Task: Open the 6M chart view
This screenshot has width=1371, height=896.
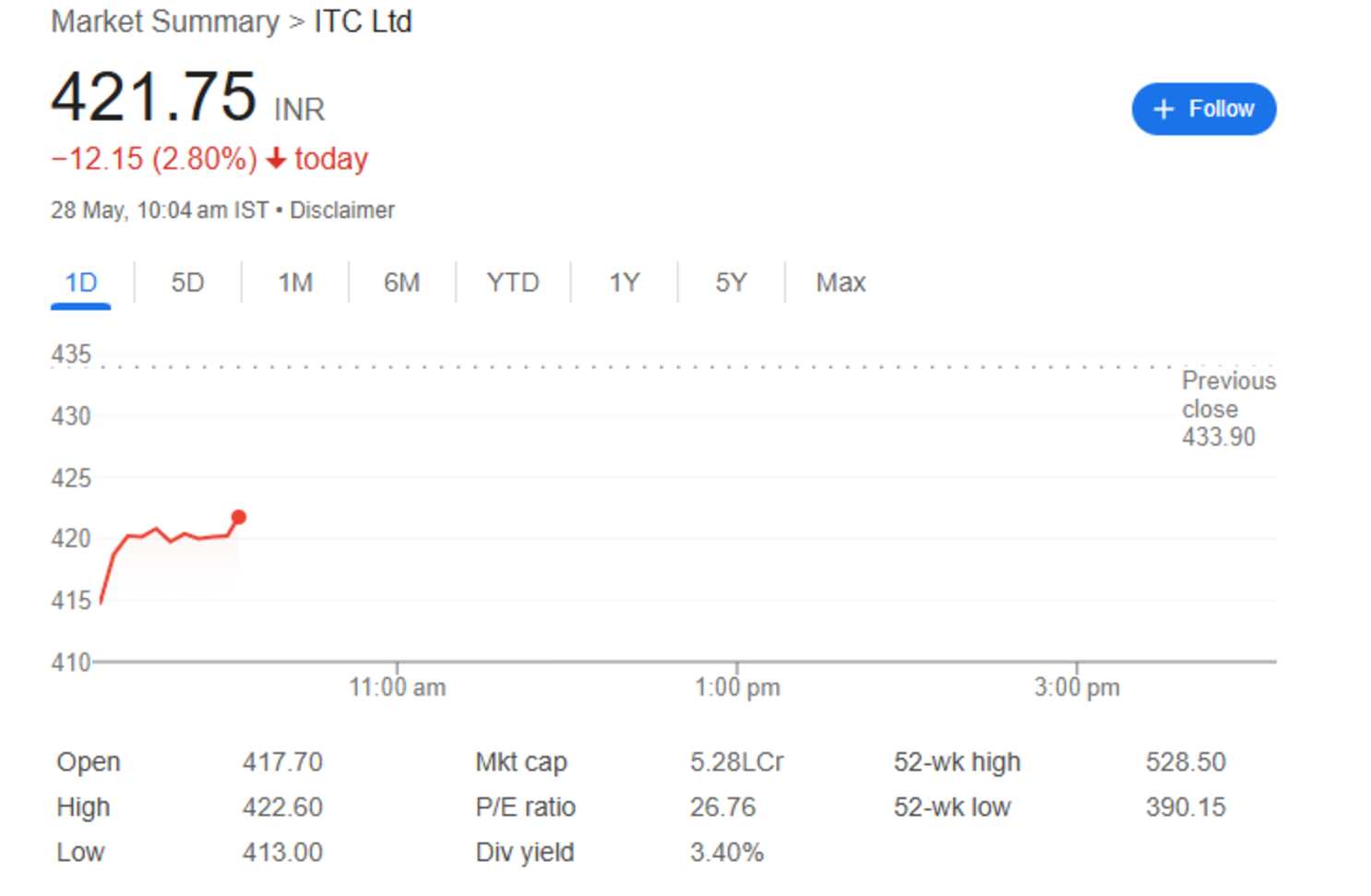Action: point(401,282)
